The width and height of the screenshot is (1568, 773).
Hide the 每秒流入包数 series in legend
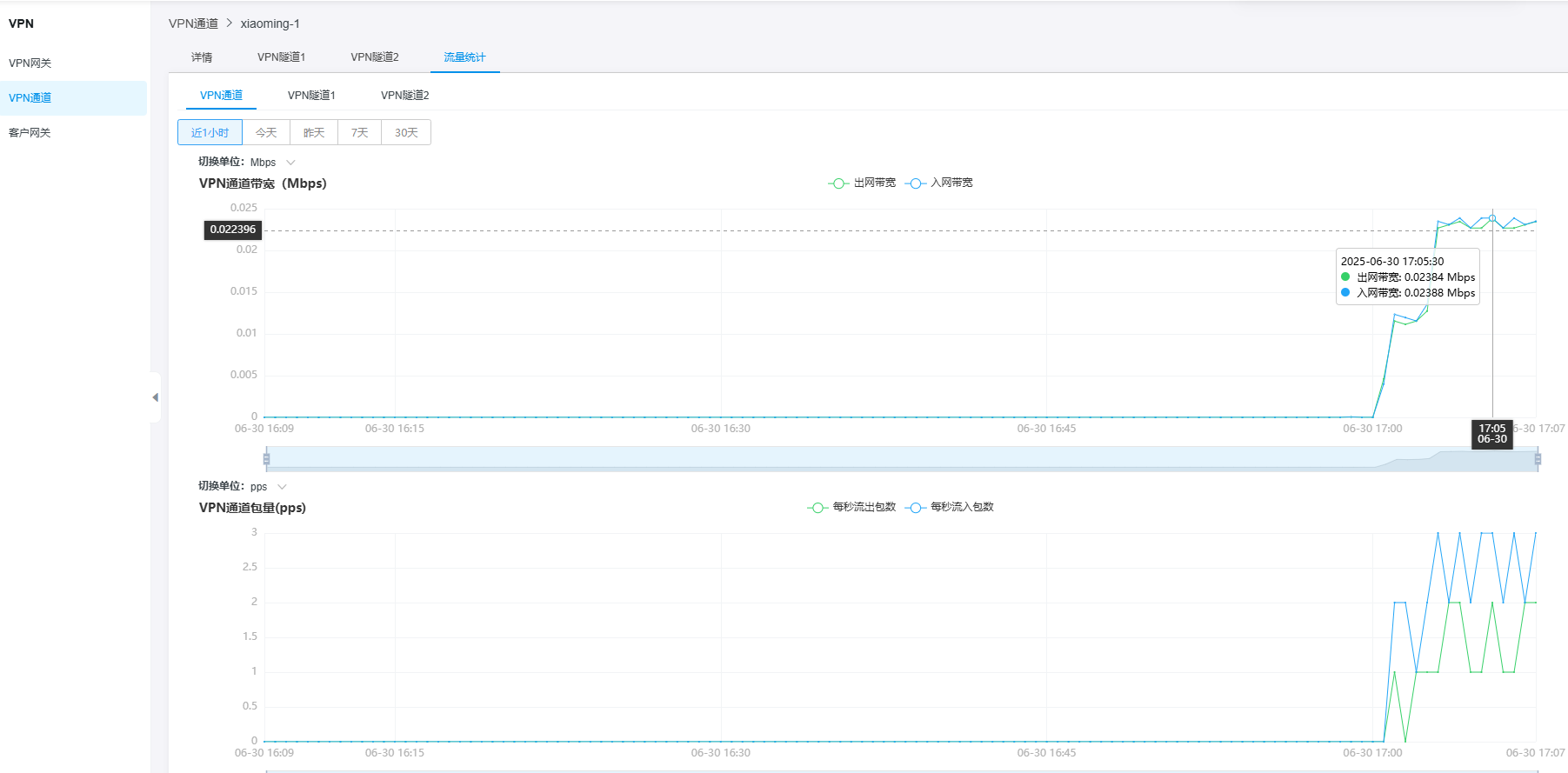(950, 507)
